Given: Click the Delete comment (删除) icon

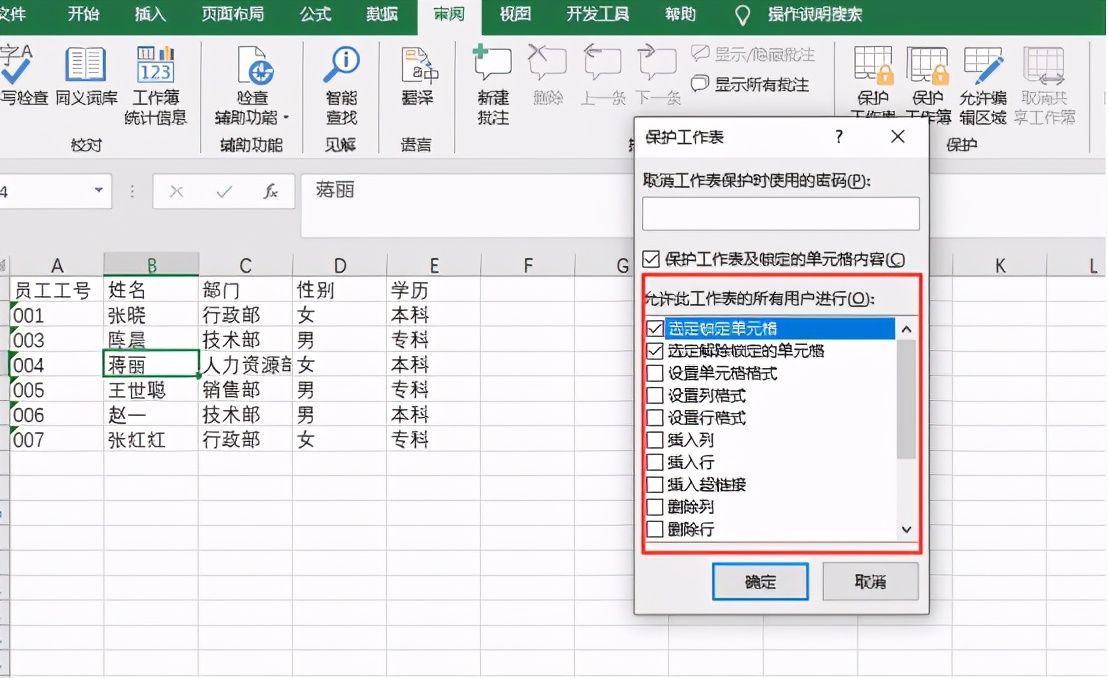Looking at the screenshot, I should pos(548,76).
